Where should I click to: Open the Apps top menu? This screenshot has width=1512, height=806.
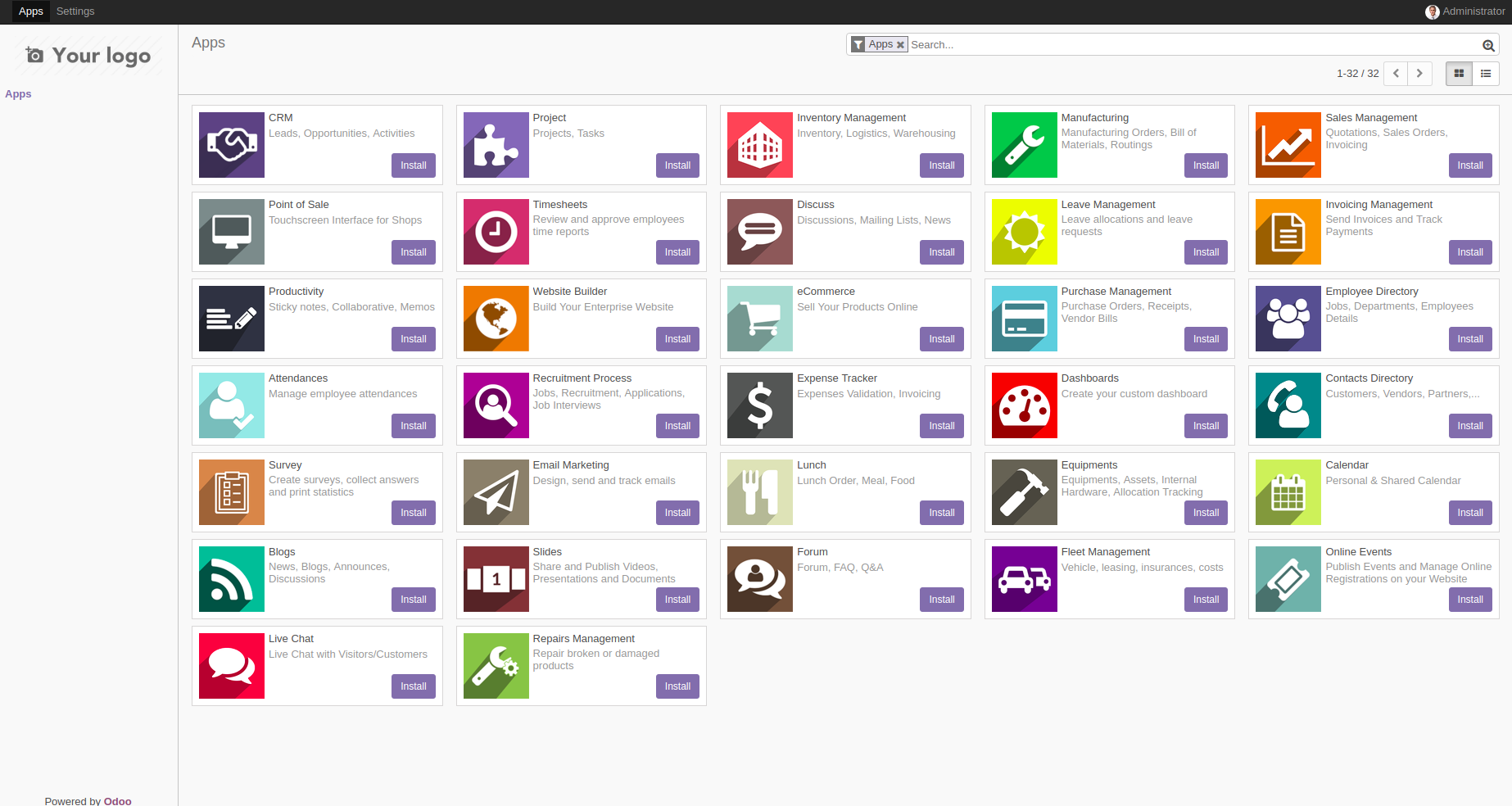pos(31,11)
